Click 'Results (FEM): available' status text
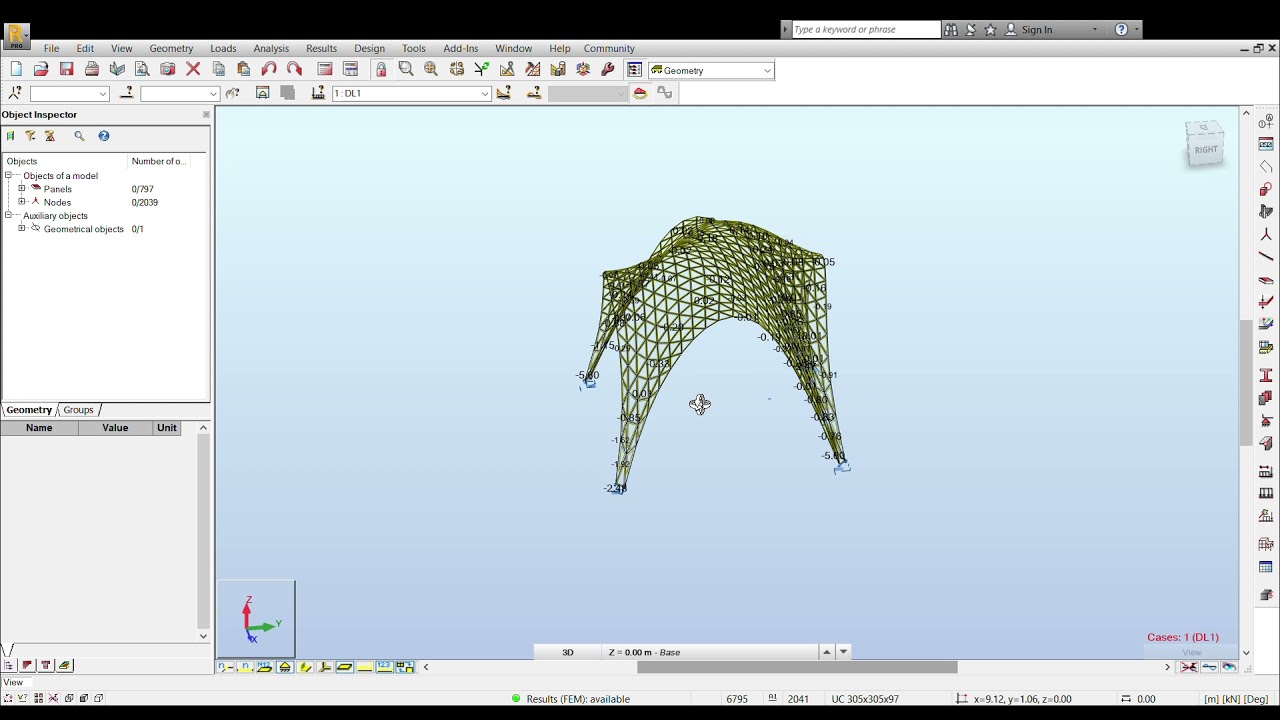The image size is (1280, 720). point(578,699)
